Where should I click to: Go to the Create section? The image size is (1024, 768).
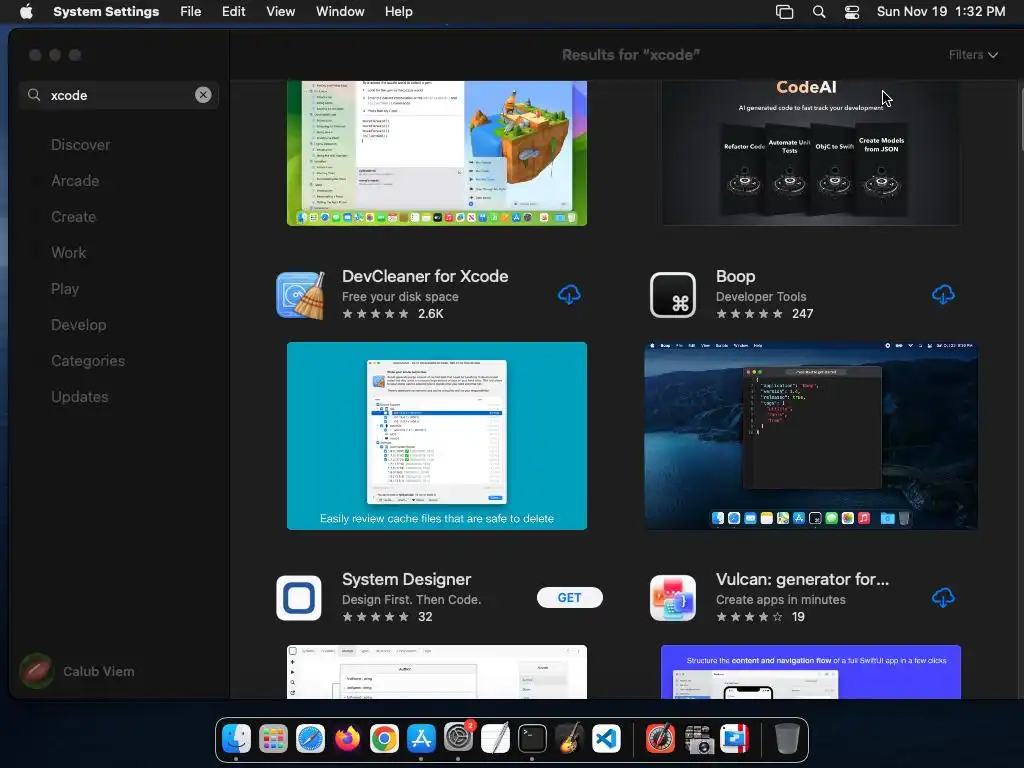[x=73, y=217]
